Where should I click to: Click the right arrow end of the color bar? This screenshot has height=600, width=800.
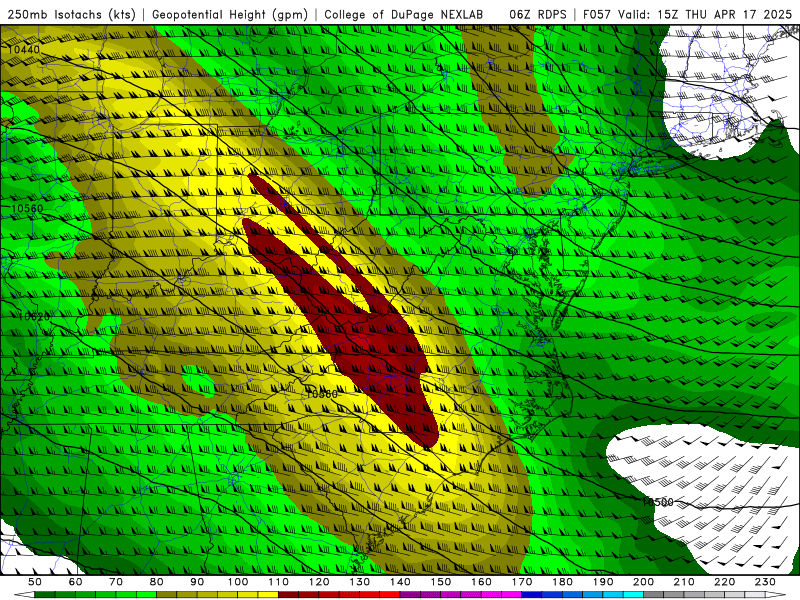pos(776,595)
